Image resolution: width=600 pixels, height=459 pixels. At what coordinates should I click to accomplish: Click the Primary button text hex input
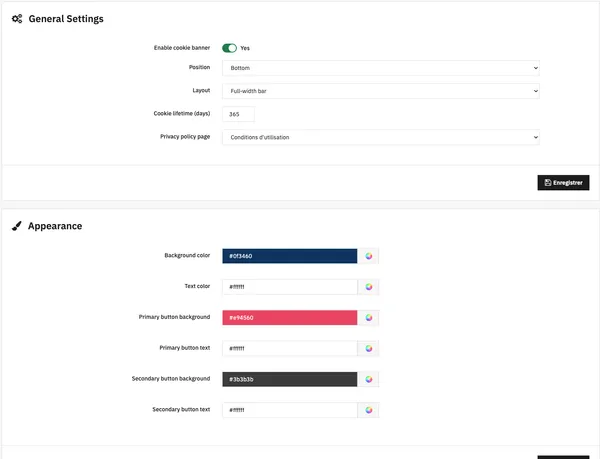tap(290, 348)
